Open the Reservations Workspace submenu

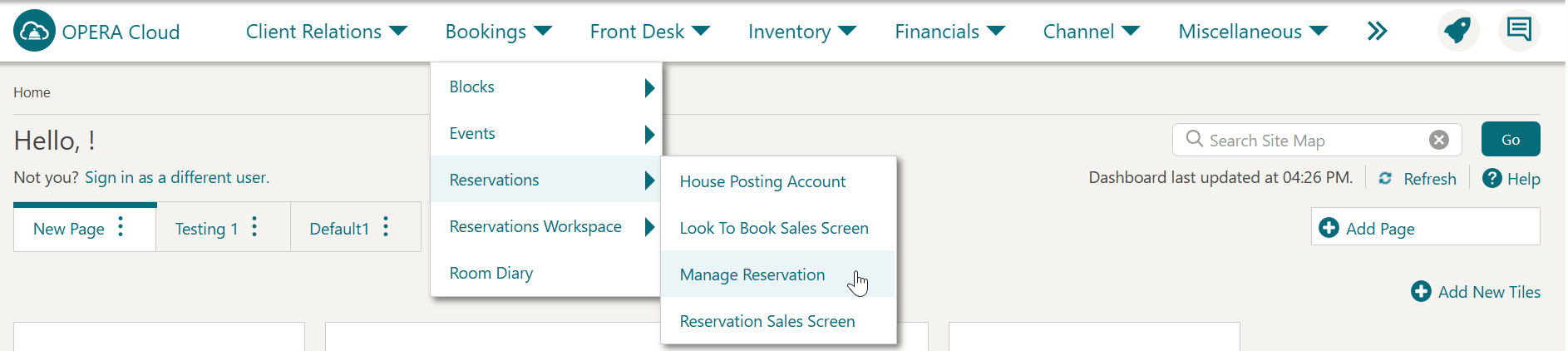[546, 226]
